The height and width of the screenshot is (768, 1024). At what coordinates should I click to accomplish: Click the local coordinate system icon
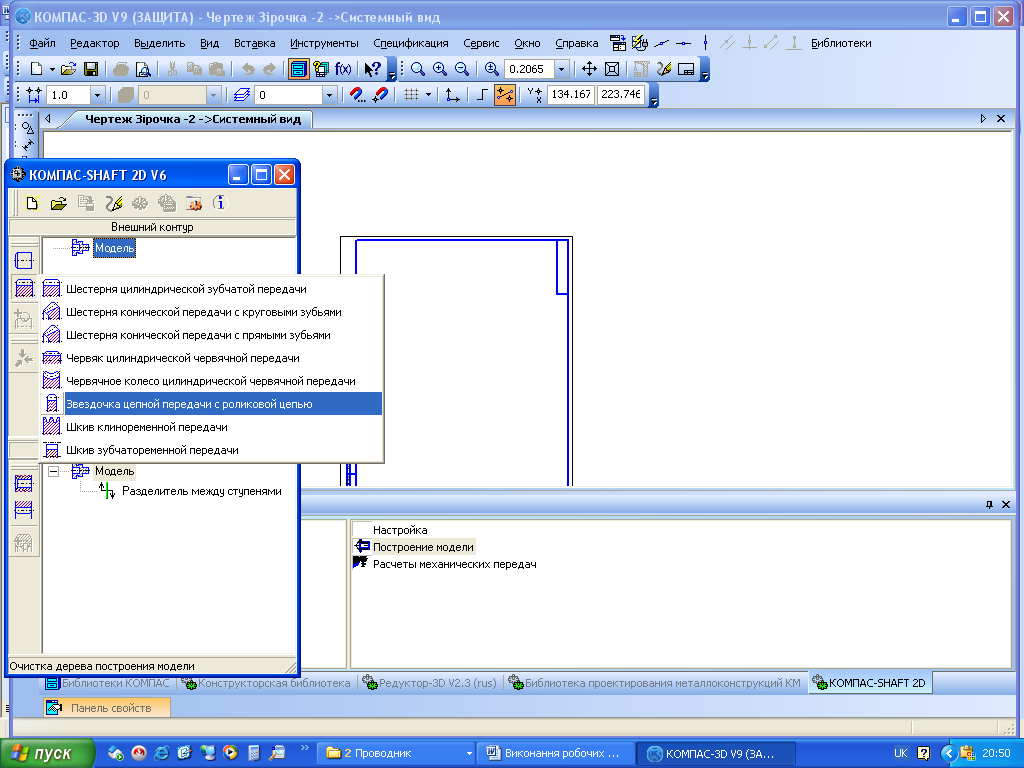(x=452, y=95)
